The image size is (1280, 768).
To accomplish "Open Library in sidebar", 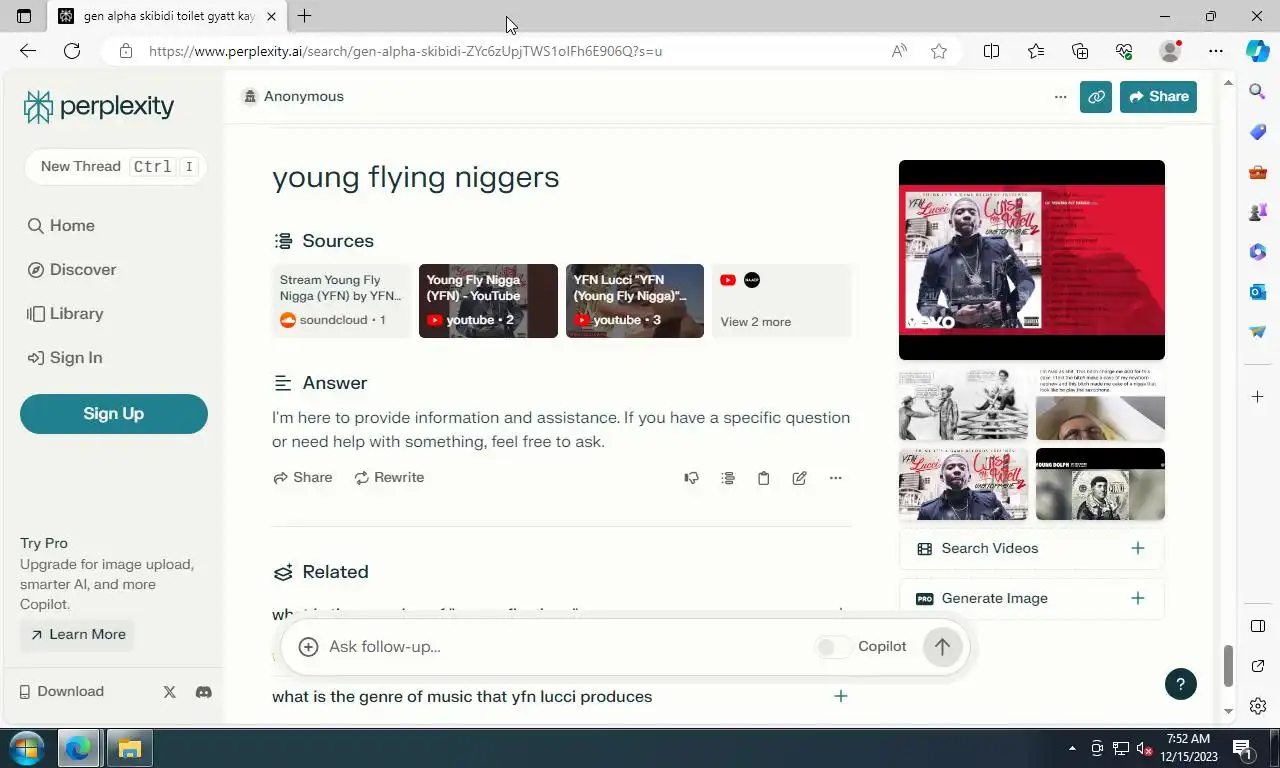I will click(65, 314).
